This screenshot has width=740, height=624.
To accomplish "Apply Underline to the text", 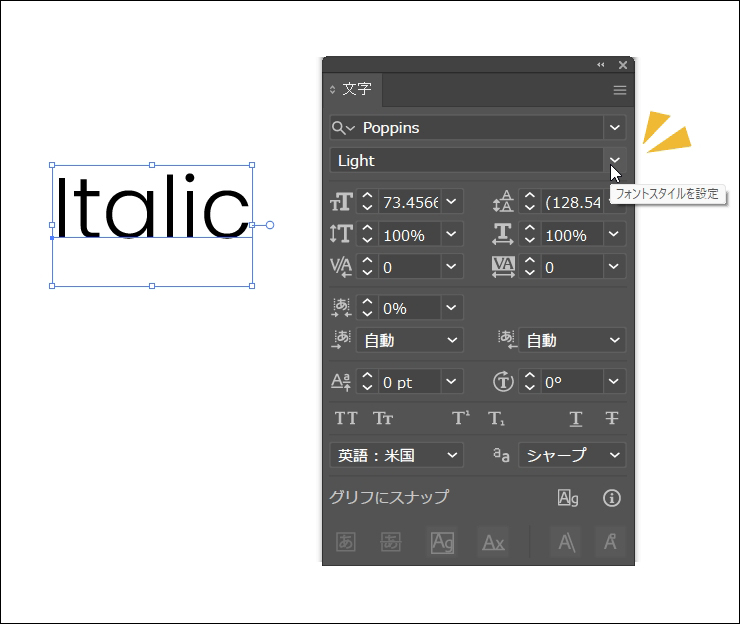I will [576, 419].
